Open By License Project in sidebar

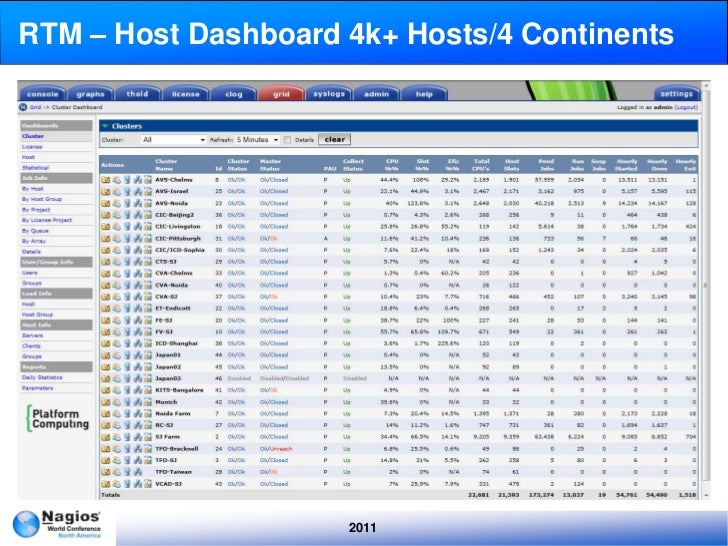point(47,220)
